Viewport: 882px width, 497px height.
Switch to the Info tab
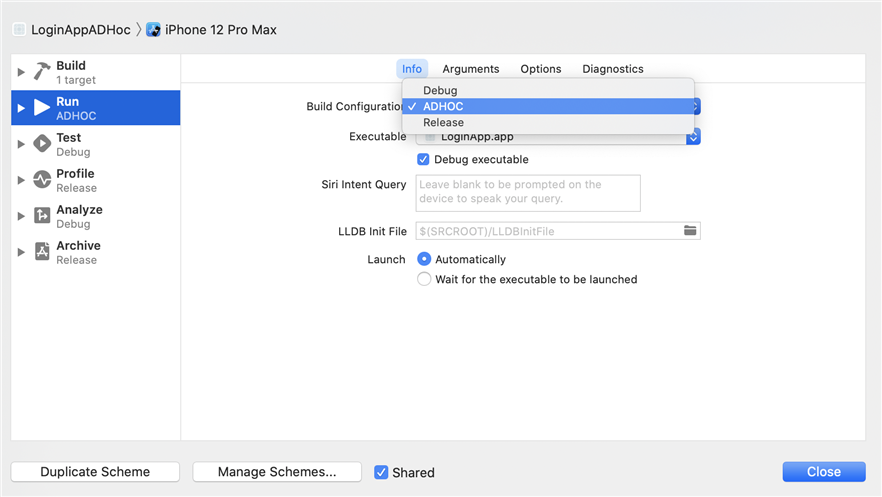pyautogui.click(x=412, y=69)
